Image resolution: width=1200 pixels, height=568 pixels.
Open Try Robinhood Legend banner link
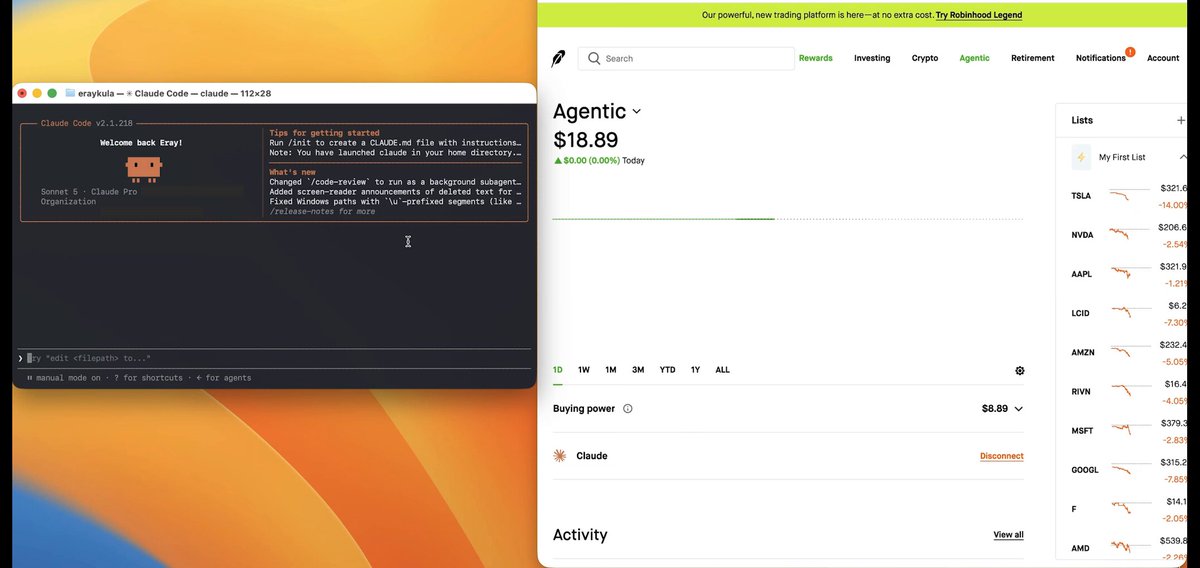979,15
